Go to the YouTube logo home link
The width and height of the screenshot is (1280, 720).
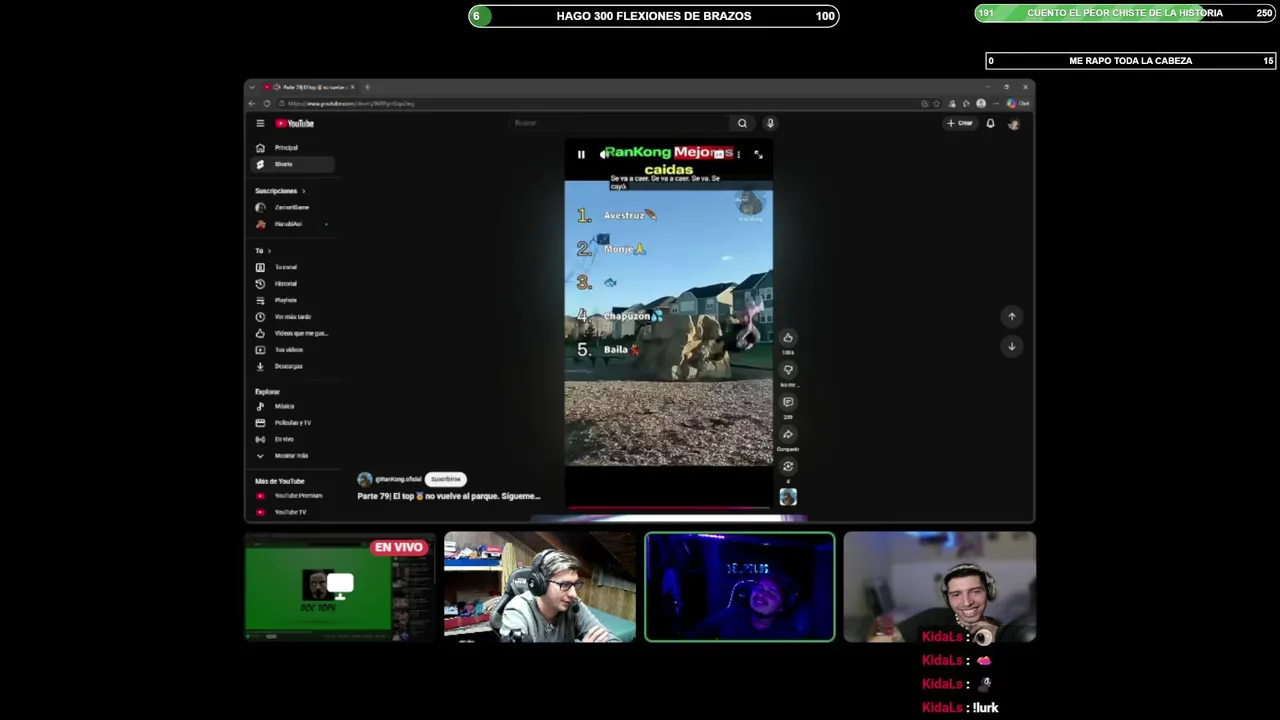click(295, 123)
